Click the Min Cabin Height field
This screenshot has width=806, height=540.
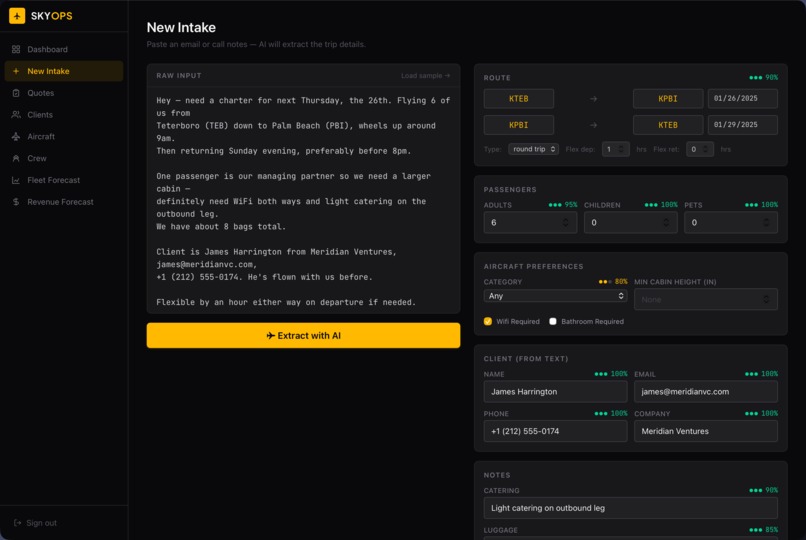click(706, 300)
